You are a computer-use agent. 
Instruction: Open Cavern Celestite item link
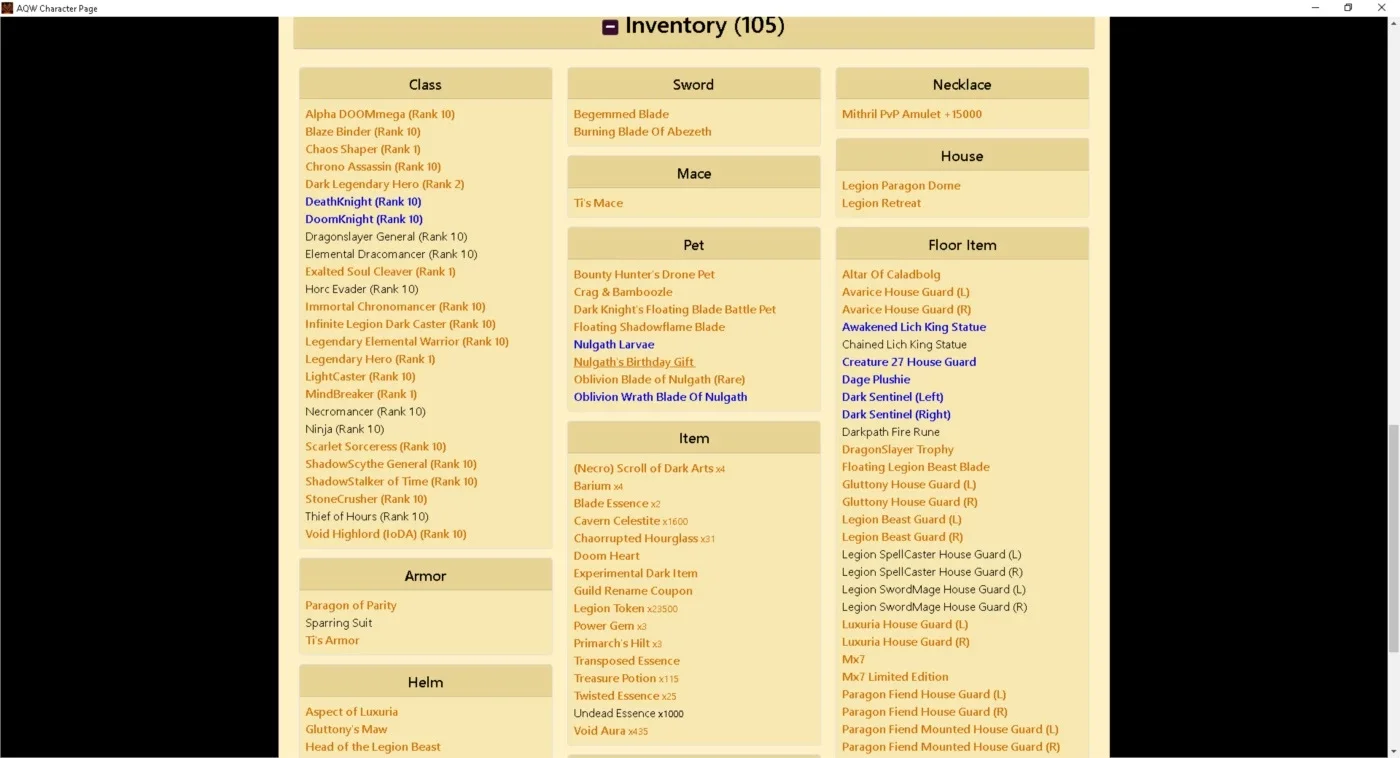(x=631, y=521)
